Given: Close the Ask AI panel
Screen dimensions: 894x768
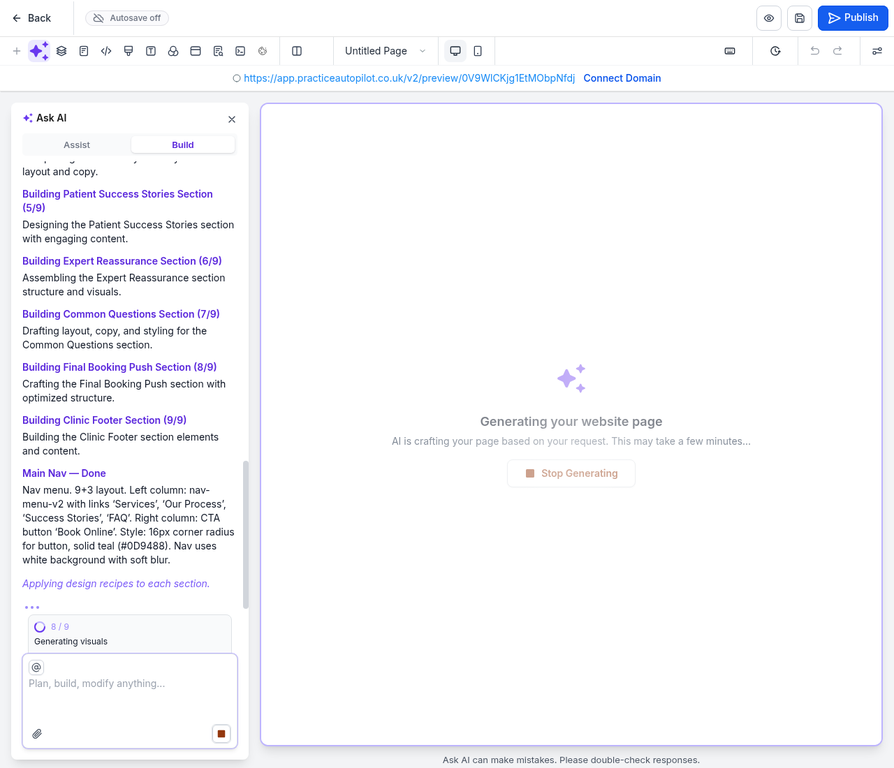Looking at the screenshot, I should point(231,119).
